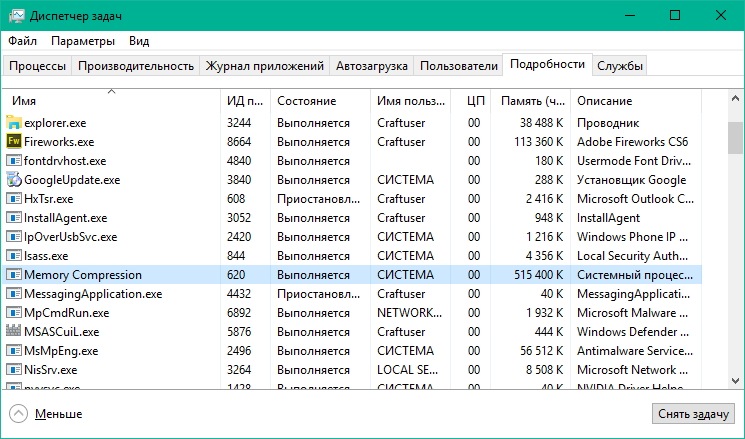Click the Fireworks.exe Fw icon
This screenshot has height=439, width=745.
point(14,142)
